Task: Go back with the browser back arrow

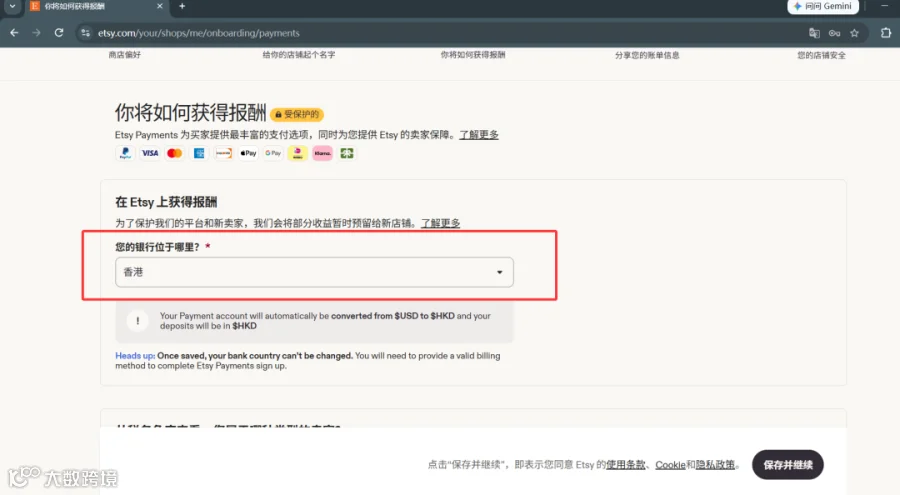Action: click(x=14, y=33)
